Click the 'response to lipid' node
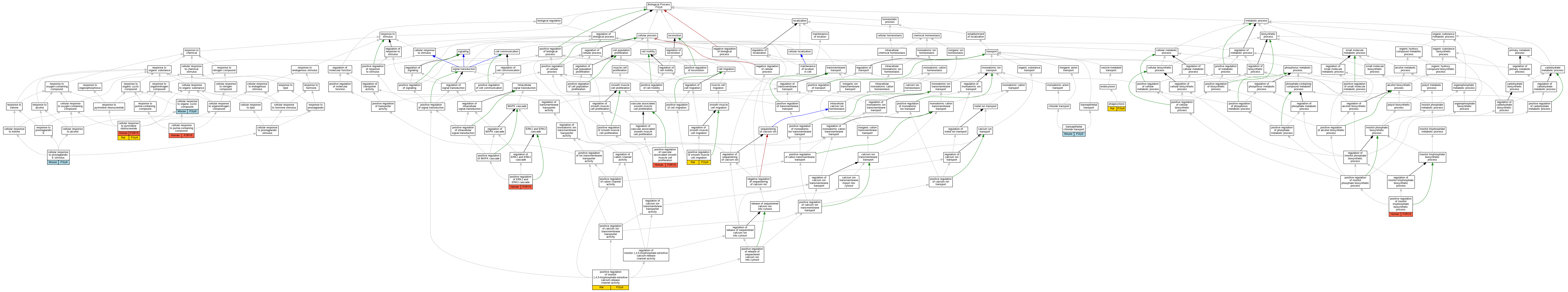1568x292 pixels. 285,87
